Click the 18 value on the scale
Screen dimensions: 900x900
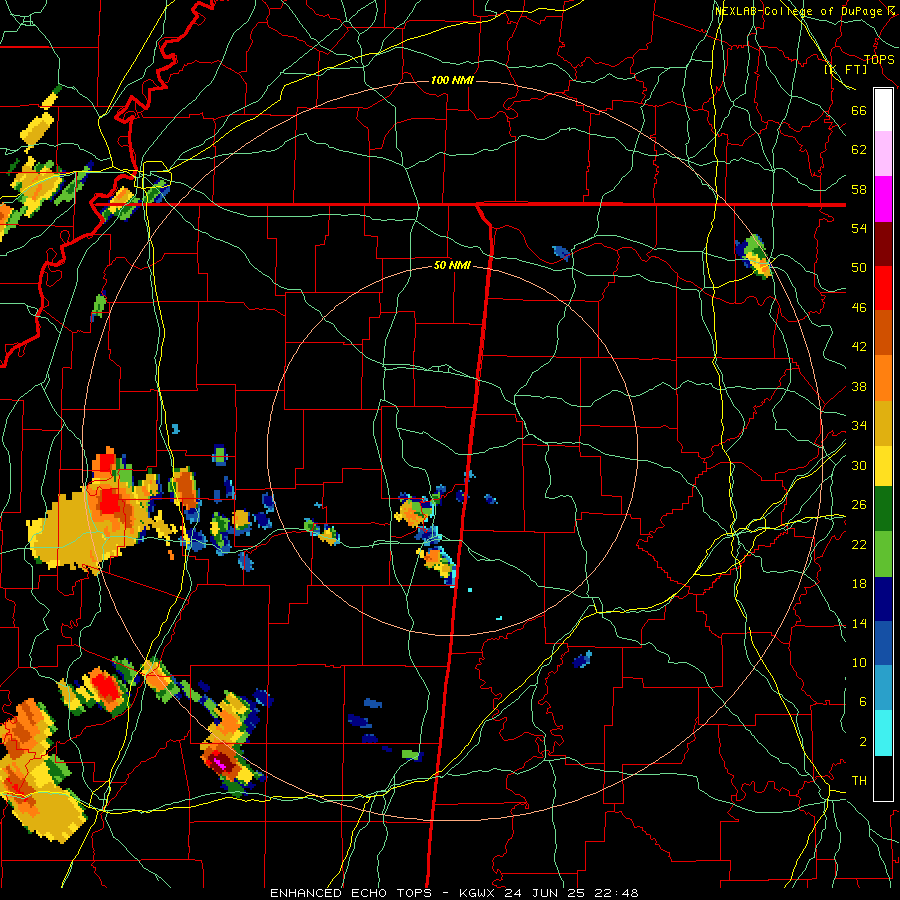(x=859, y=584)
